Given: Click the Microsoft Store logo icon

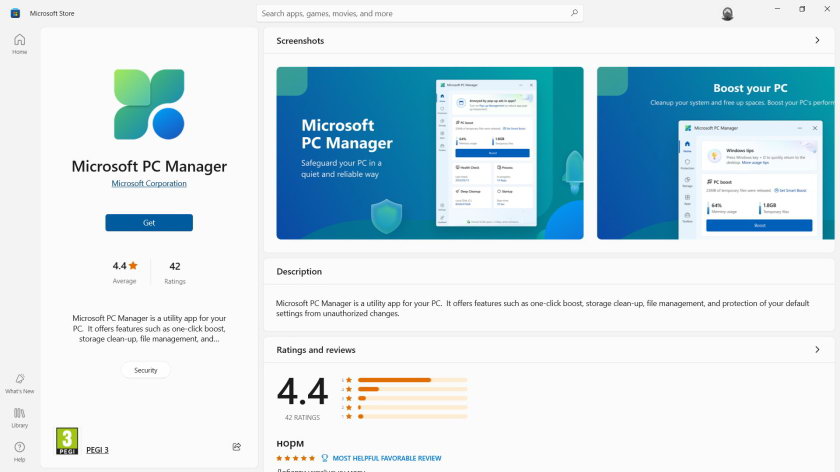Looking at the screenshot, I should coord(15,13).
